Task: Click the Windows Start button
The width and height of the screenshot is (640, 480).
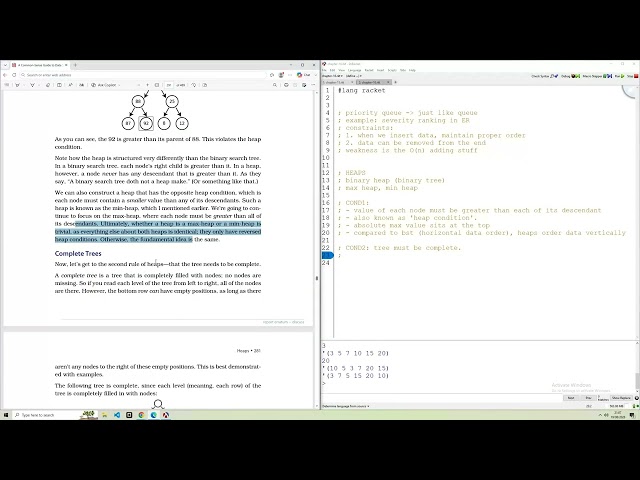Action: (x=6, y=415)
